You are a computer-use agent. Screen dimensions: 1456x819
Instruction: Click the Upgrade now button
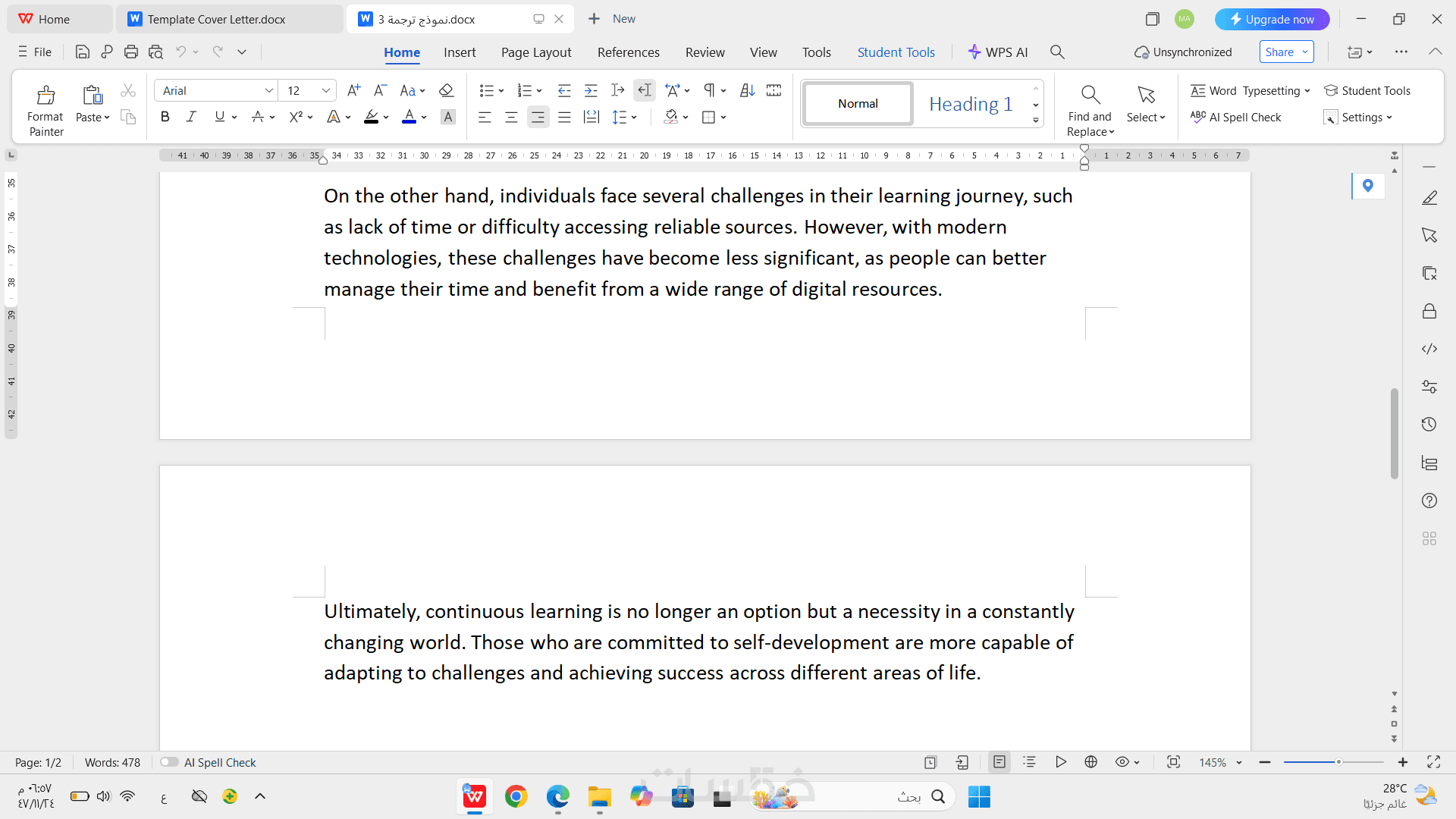point(1272,19)
